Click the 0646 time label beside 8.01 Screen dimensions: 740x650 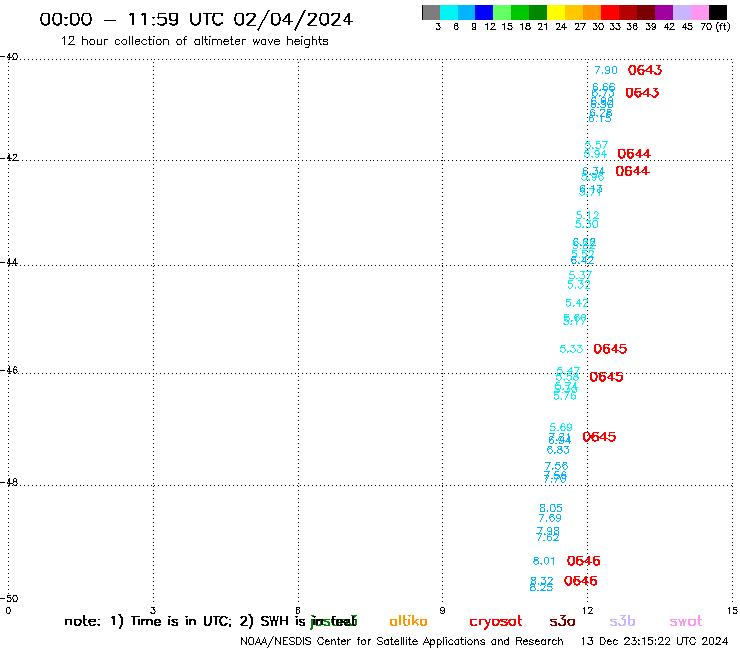(583, 561)
